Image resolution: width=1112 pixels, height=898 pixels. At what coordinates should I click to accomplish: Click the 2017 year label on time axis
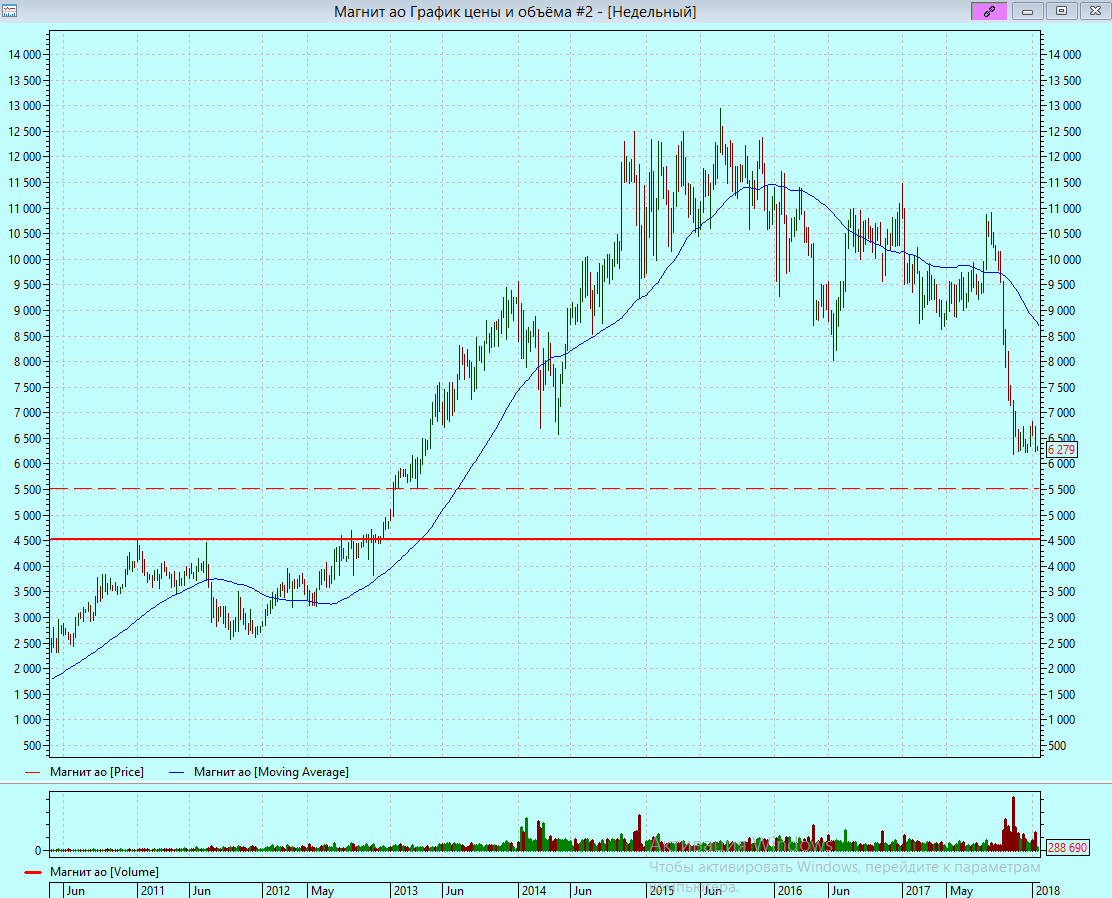[918, 891]
